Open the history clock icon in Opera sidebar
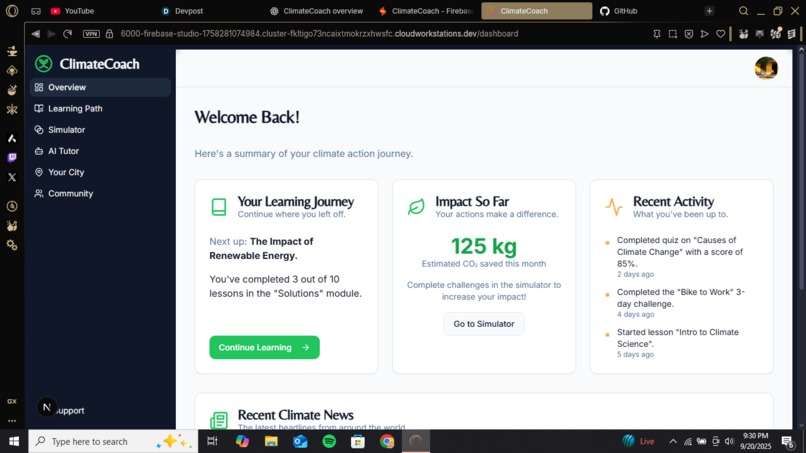This screenshot has height=453, width=806. click(12, 206)
